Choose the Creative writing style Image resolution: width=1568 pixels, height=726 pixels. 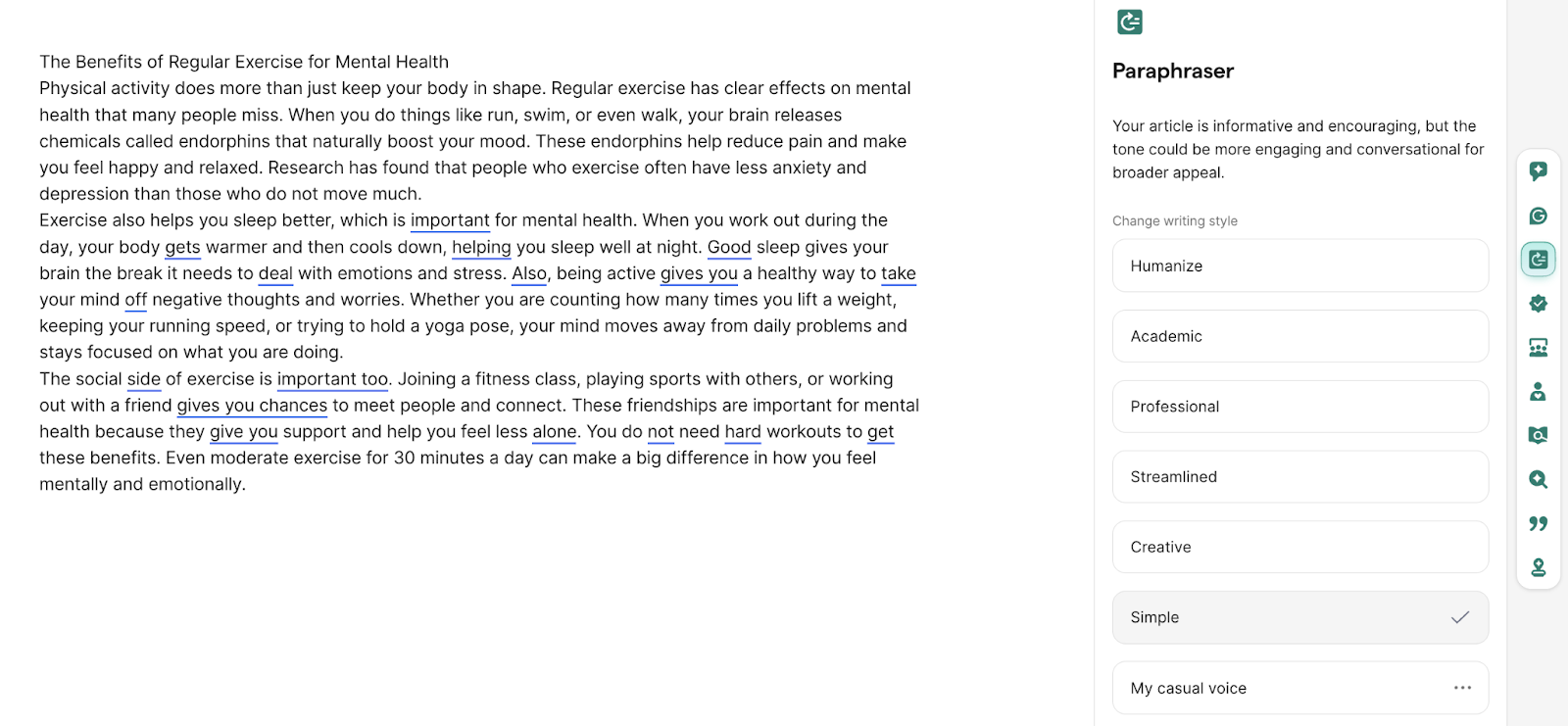pos(1300,547)
